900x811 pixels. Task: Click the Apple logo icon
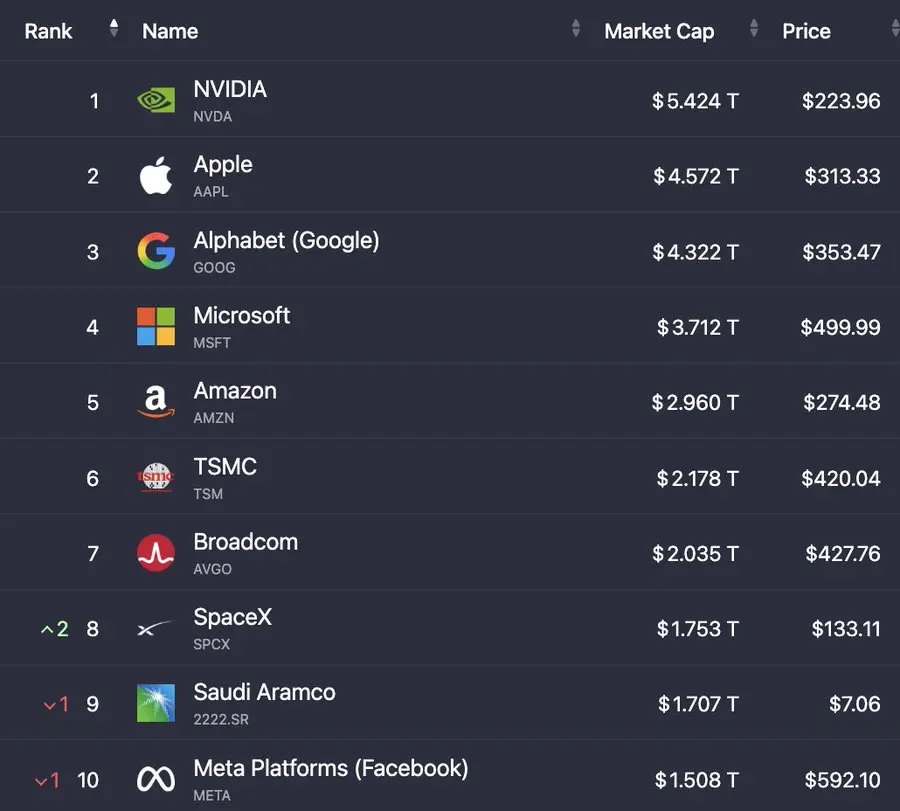coord(156,175)
